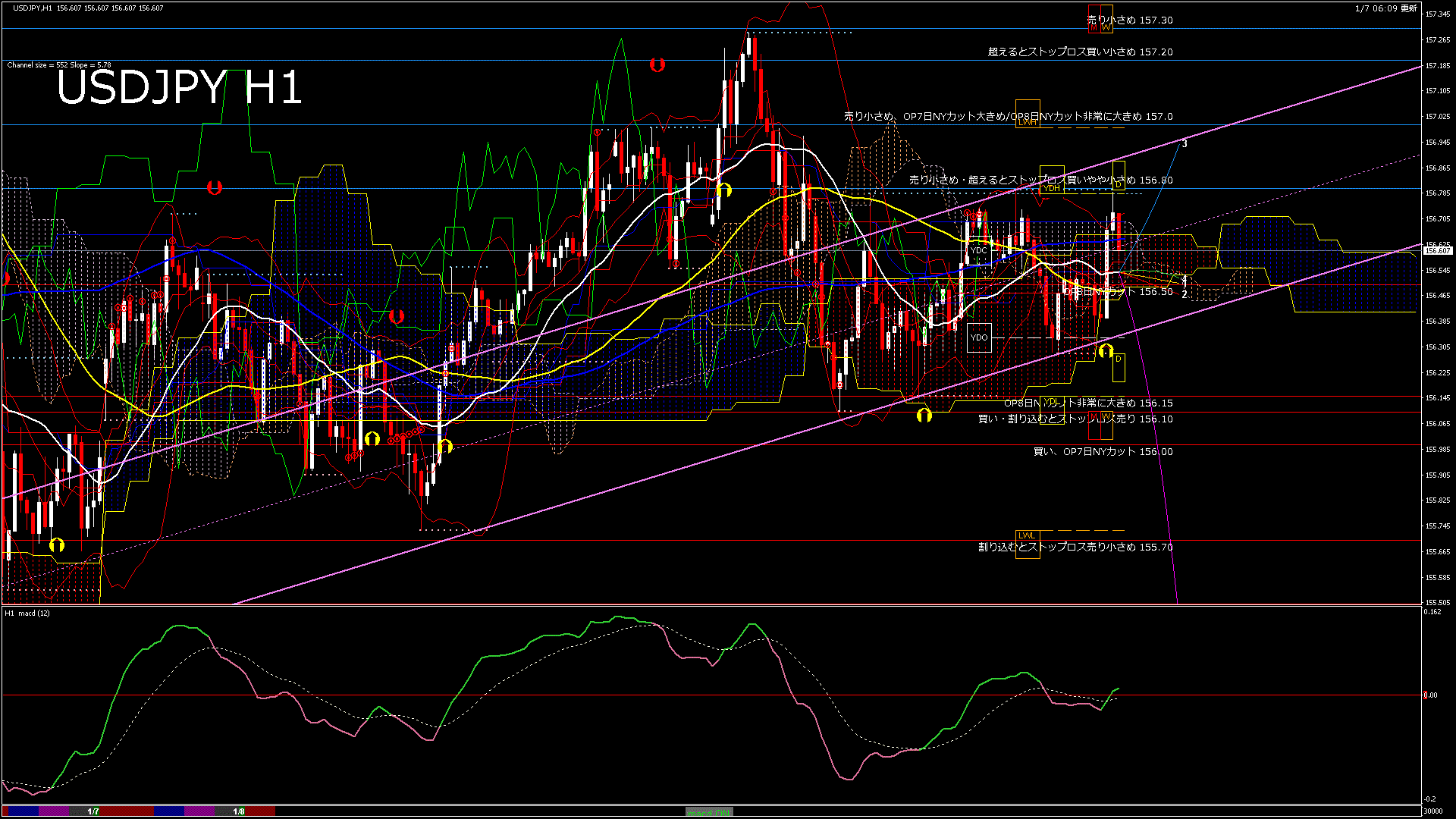Click the red signal marker above the 157.185 level
The image size is (1456, 819).
tap(657, 65)
